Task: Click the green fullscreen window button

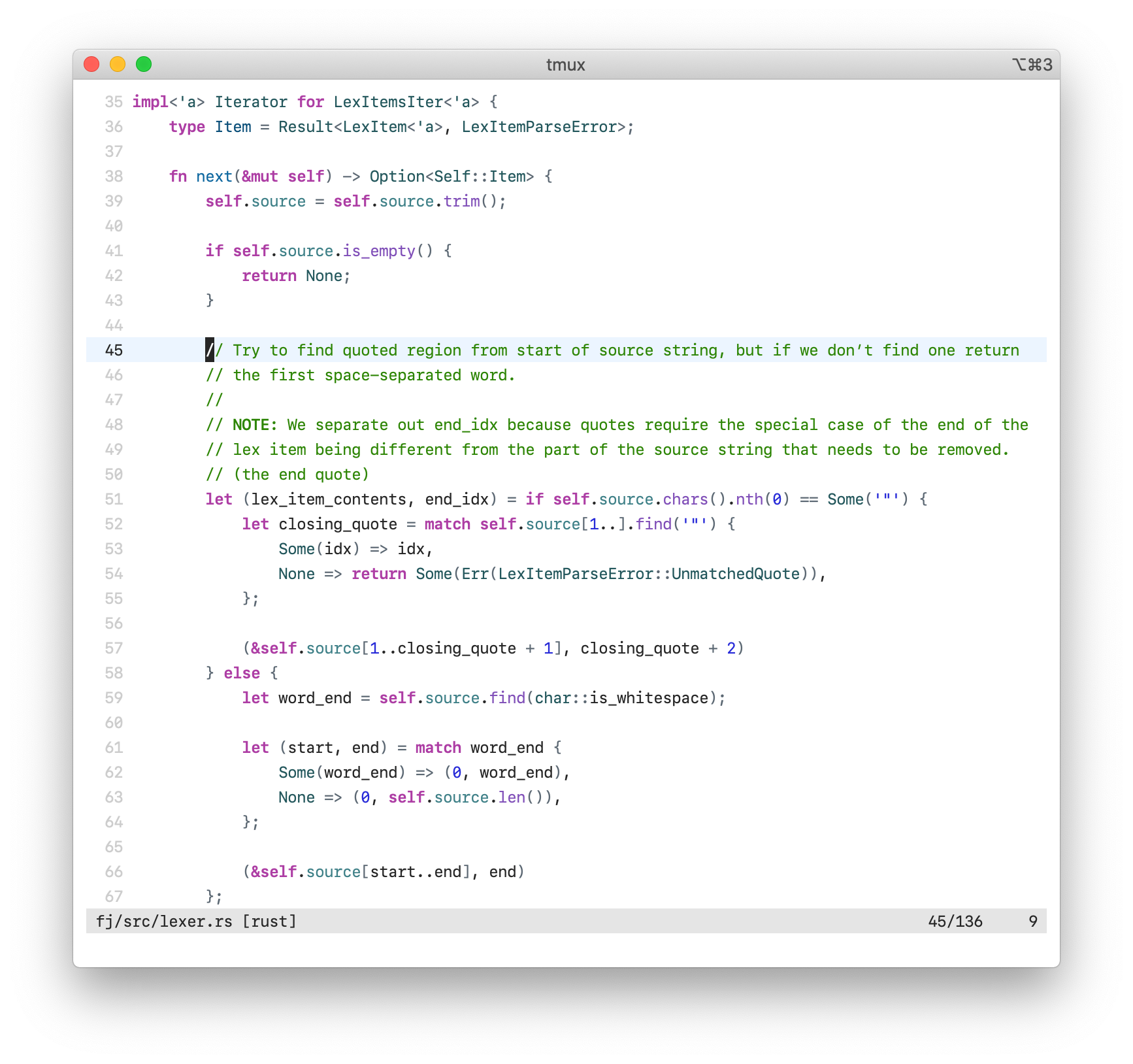Action: click(x=144, y=64)
